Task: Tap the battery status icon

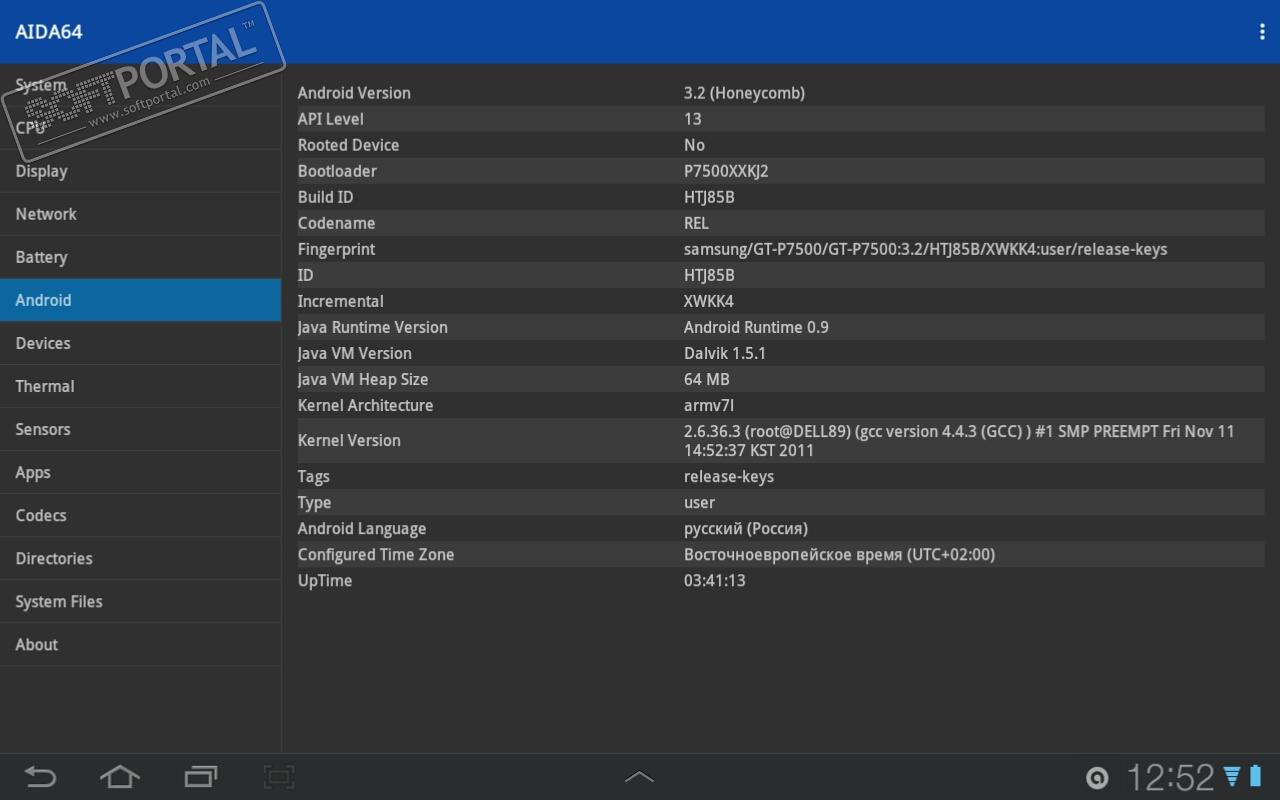Action: point(1255,776)
